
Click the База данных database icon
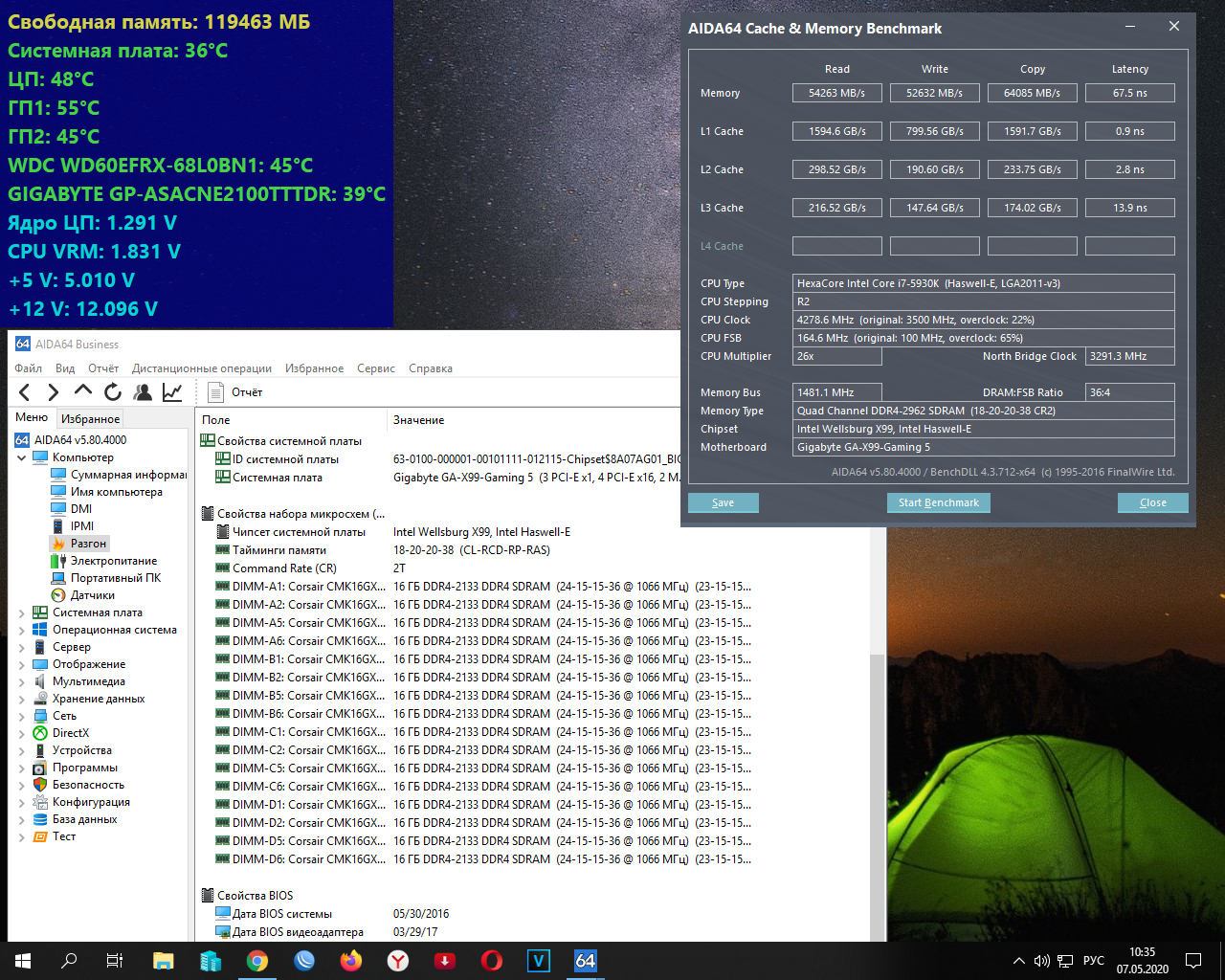point(40,819)
